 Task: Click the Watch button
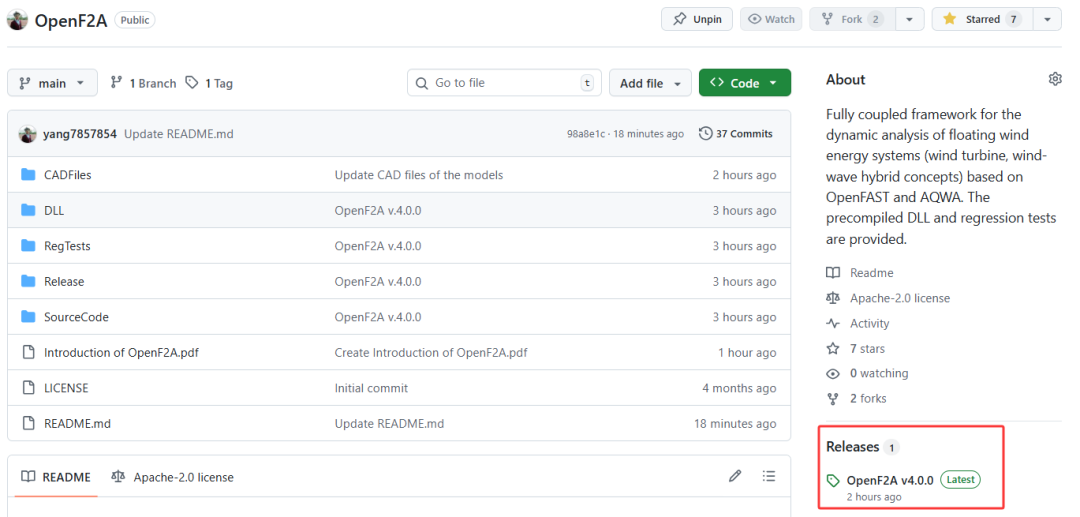click(771, 19)
